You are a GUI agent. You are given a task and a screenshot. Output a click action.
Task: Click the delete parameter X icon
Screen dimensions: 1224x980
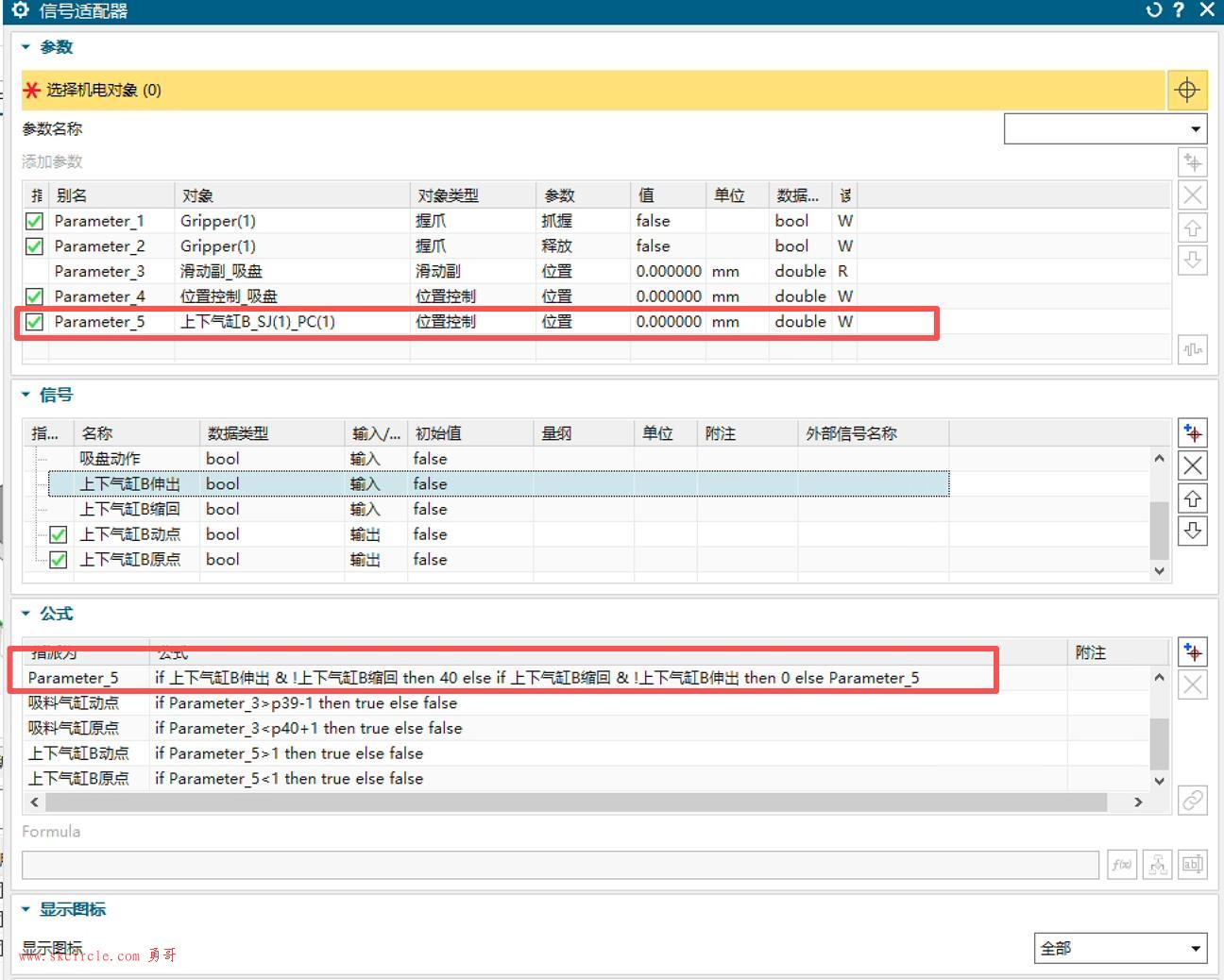(x=1193, y=195)
